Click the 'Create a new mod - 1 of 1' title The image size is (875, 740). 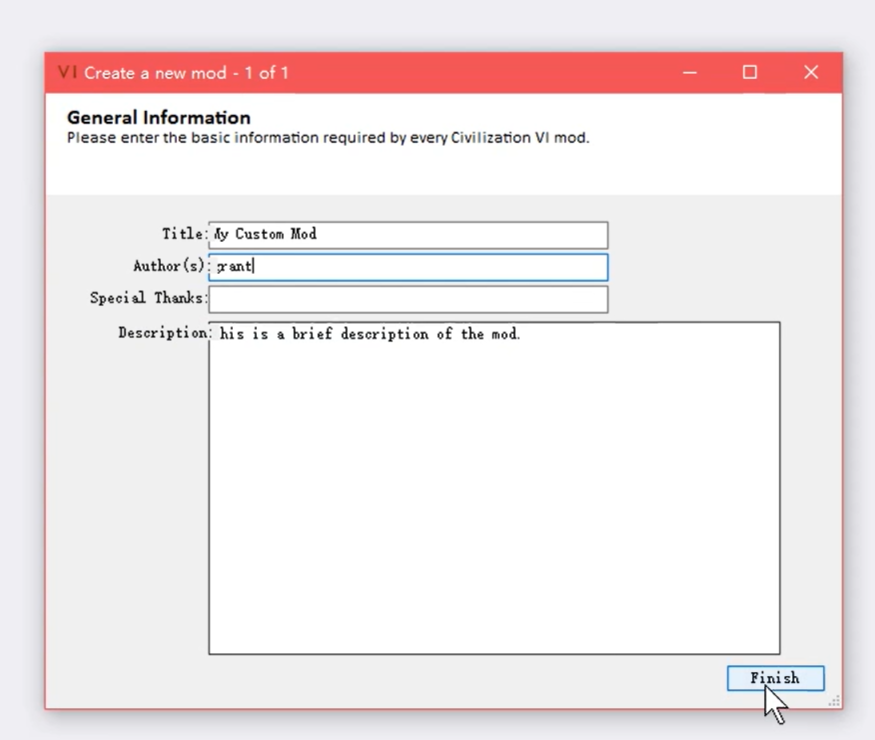[186, 73]
